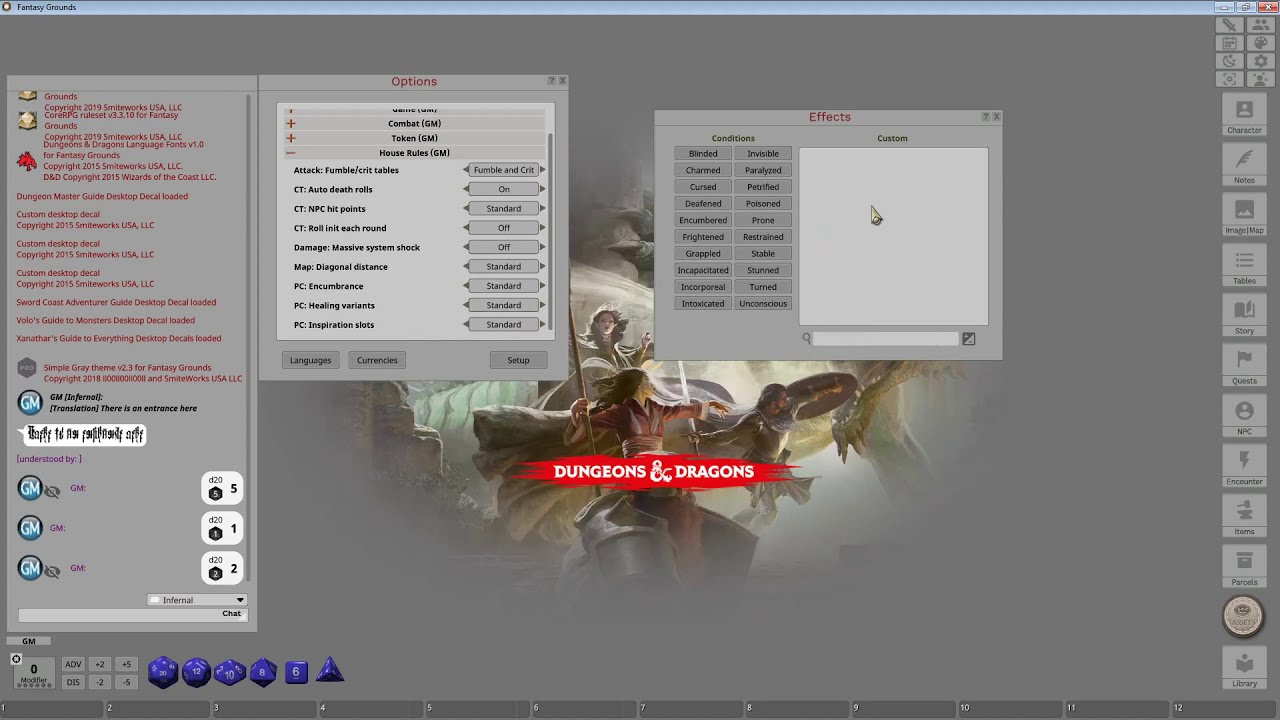
Task: Click the target icon above Modifier box
Action: click(x=16, y=659)
